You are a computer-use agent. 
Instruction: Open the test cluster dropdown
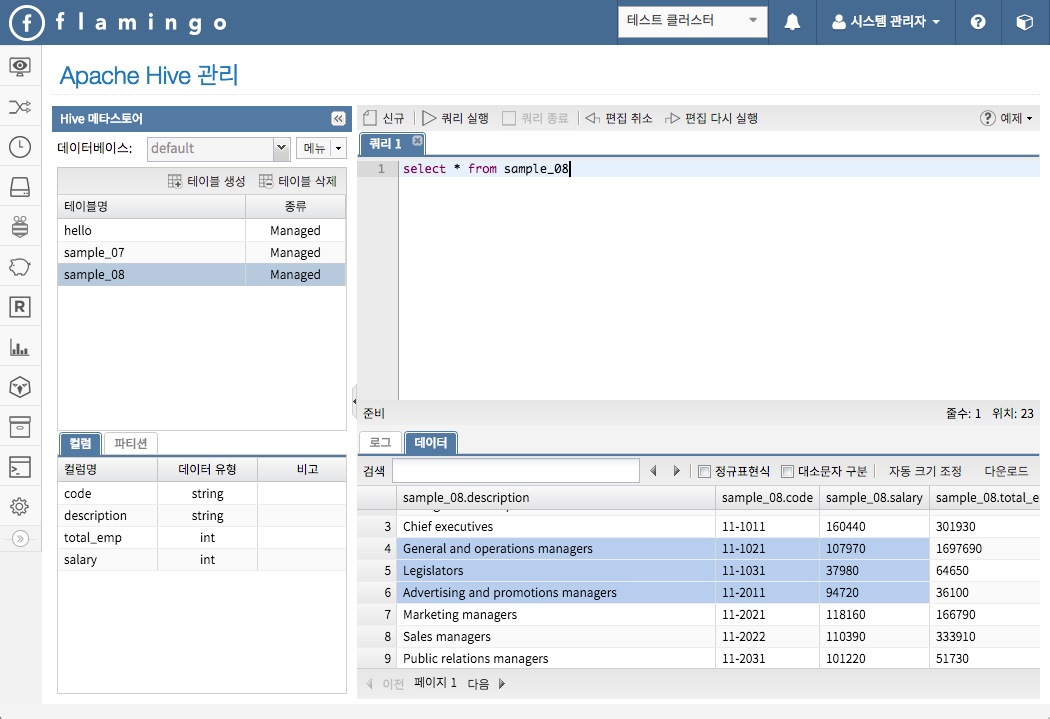(692, 21)
